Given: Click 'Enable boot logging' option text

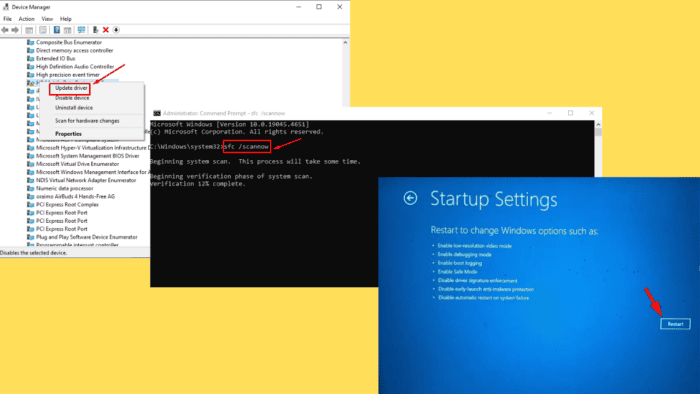Looking at the screenshot, I should [x=460, y=263].
